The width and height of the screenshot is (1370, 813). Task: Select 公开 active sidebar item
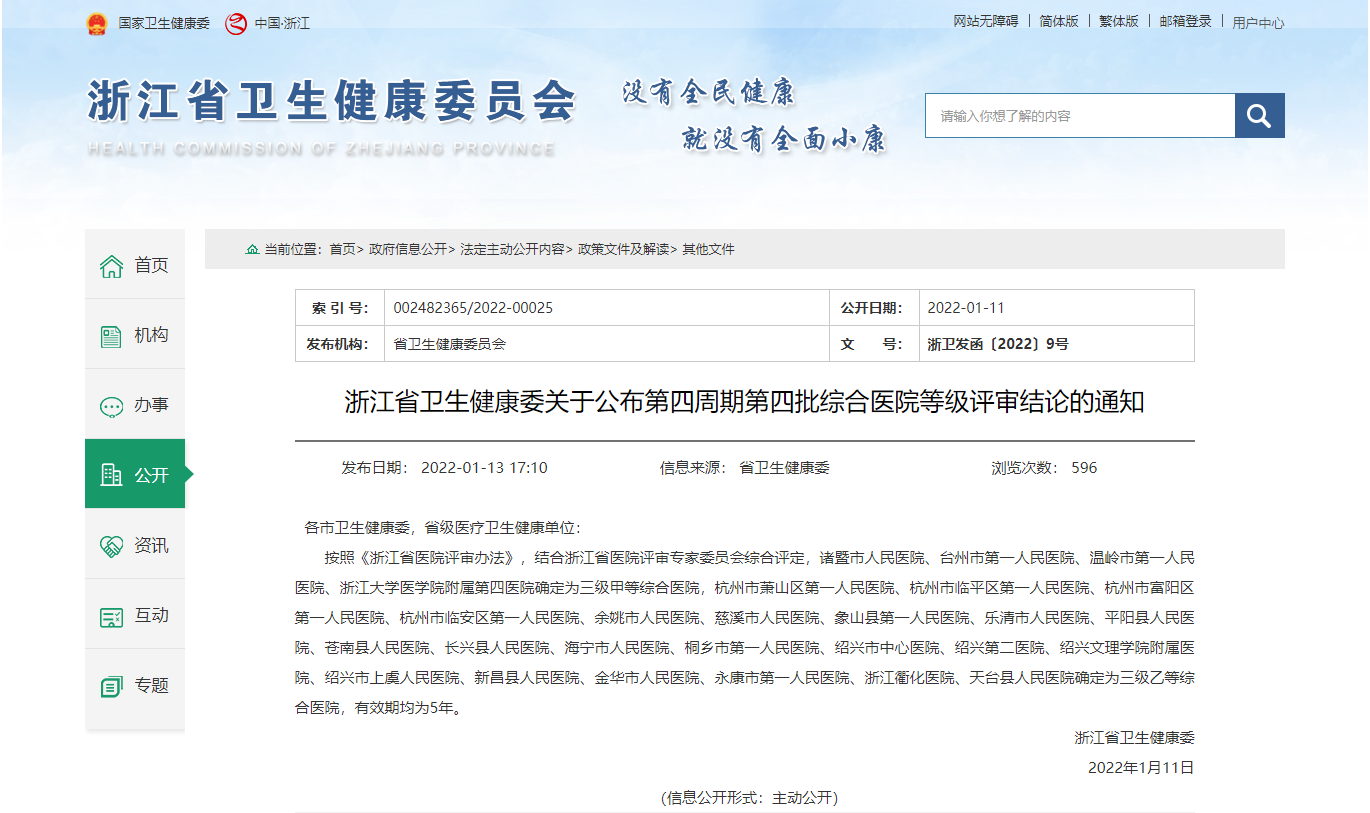pos(135,474)
